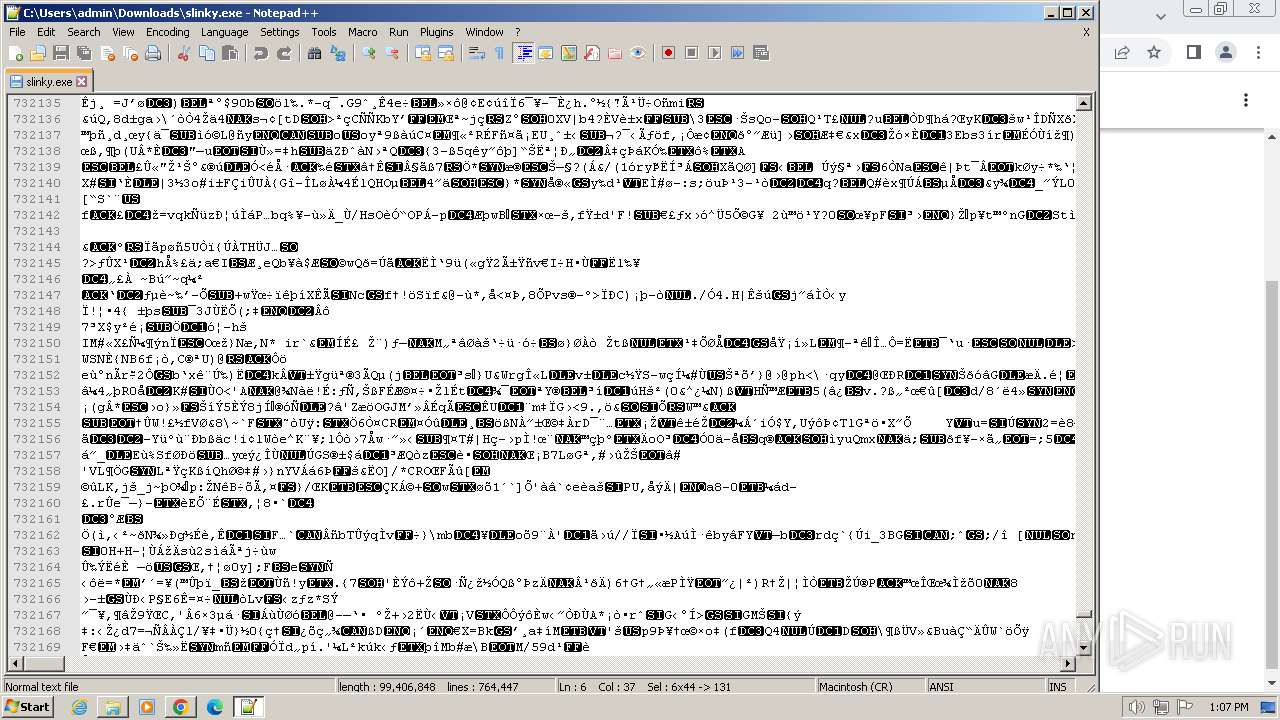The image size is (1280, 720).
Task: Click Chrome share page icon
Action: tap(1122, 52)
